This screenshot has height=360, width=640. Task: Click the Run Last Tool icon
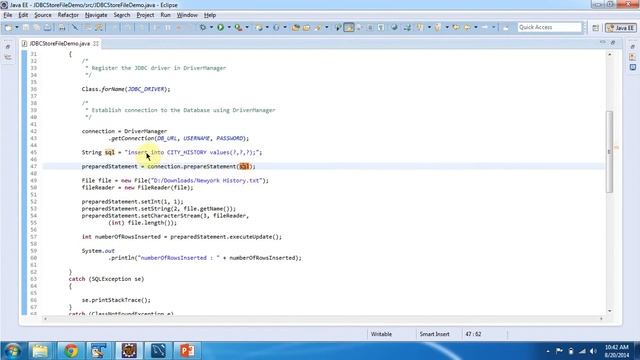[238, 27]
